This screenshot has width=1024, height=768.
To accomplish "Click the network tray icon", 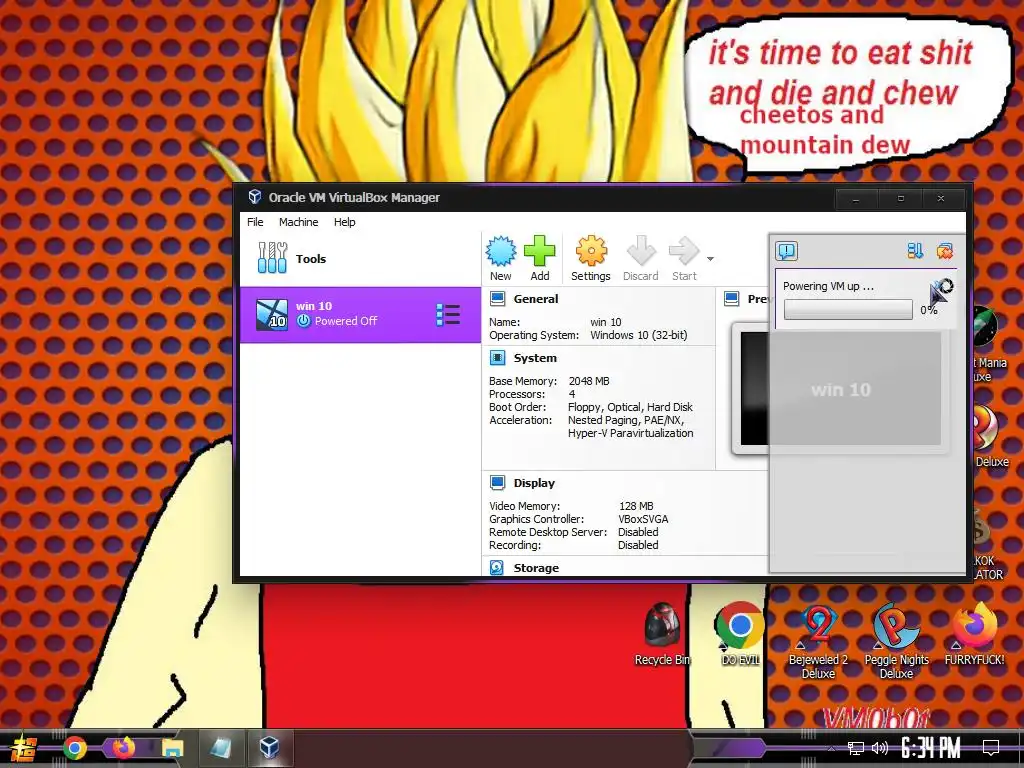I will click(x=856, y=748).
